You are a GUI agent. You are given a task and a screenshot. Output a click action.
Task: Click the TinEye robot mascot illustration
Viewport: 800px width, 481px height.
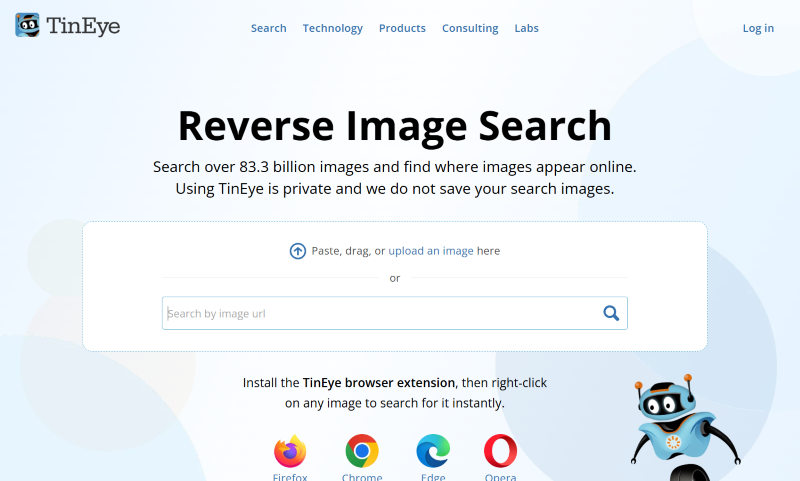(x=684, y=427)
